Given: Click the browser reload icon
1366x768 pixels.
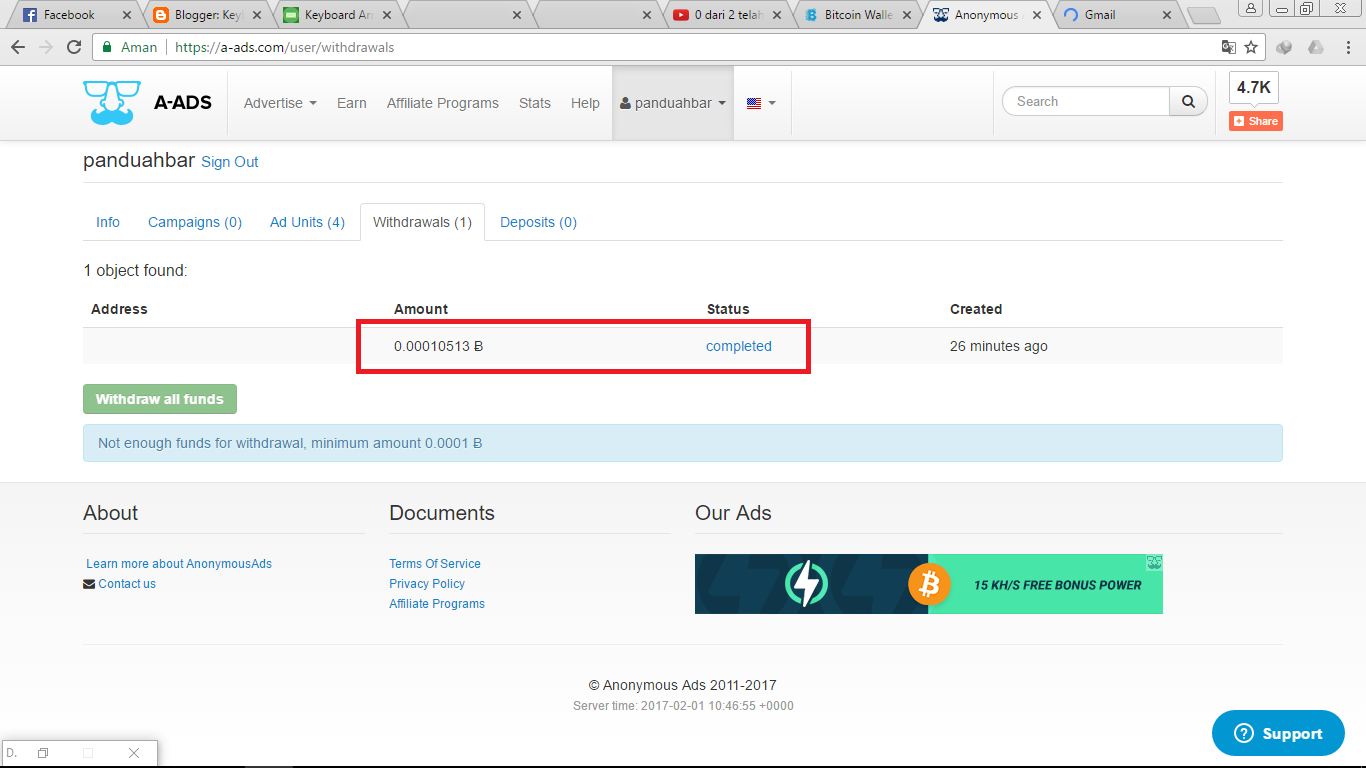Looking at the screenshot, I should [x=73, y=47].
